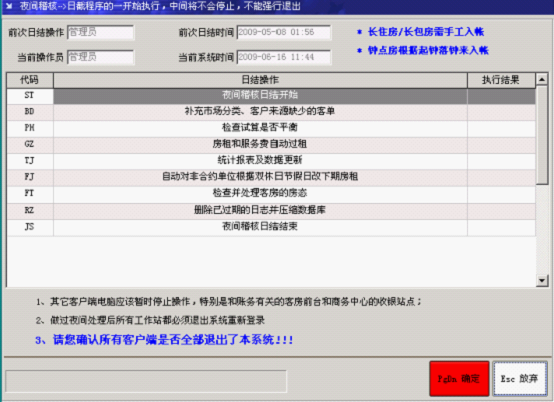Image resolution: width=554 pixels, height=402 pixels.
Task: Click the scrollbar down arrow
Action: [542, 280]
